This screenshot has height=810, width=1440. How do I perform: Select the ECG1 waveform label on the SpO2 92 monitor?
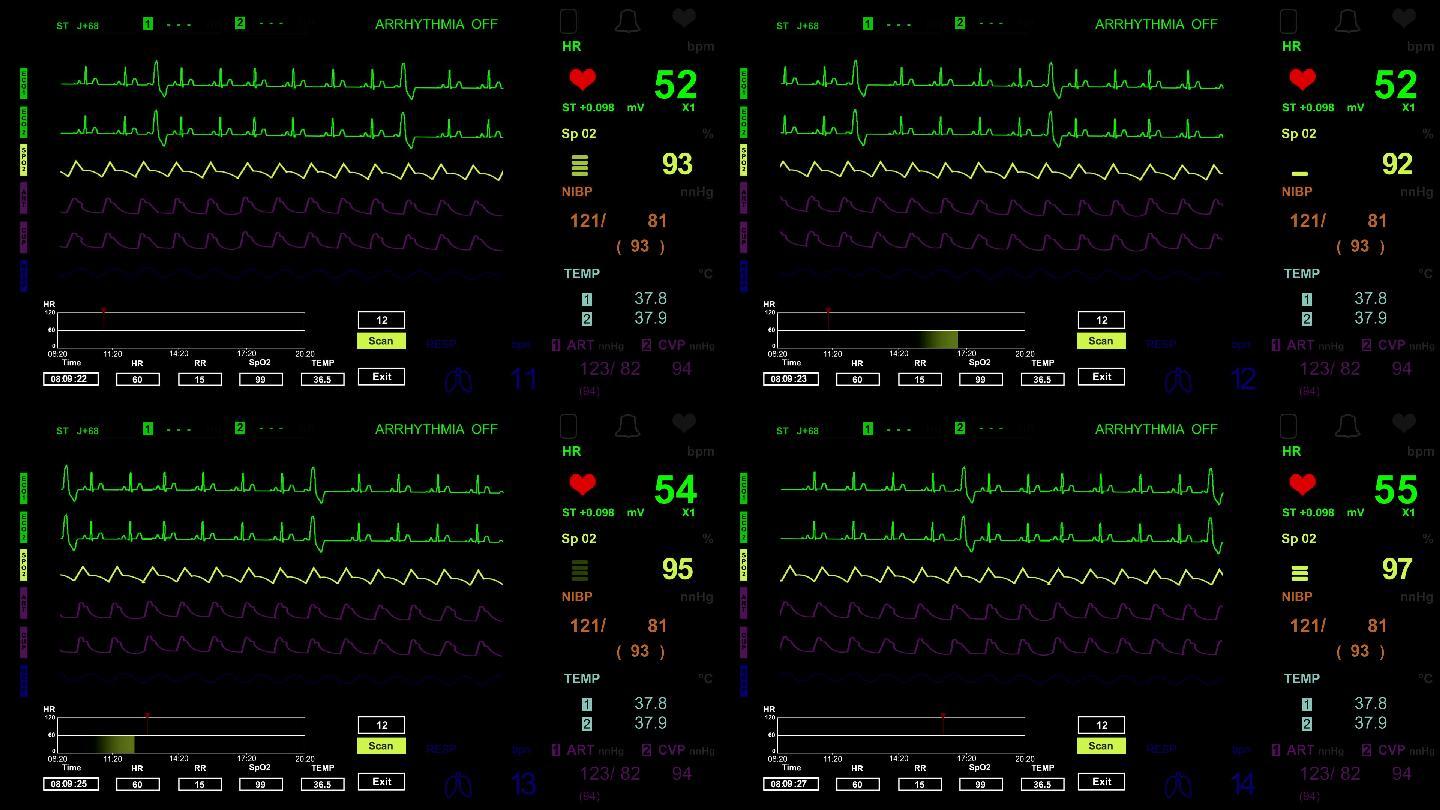[744, 83]
